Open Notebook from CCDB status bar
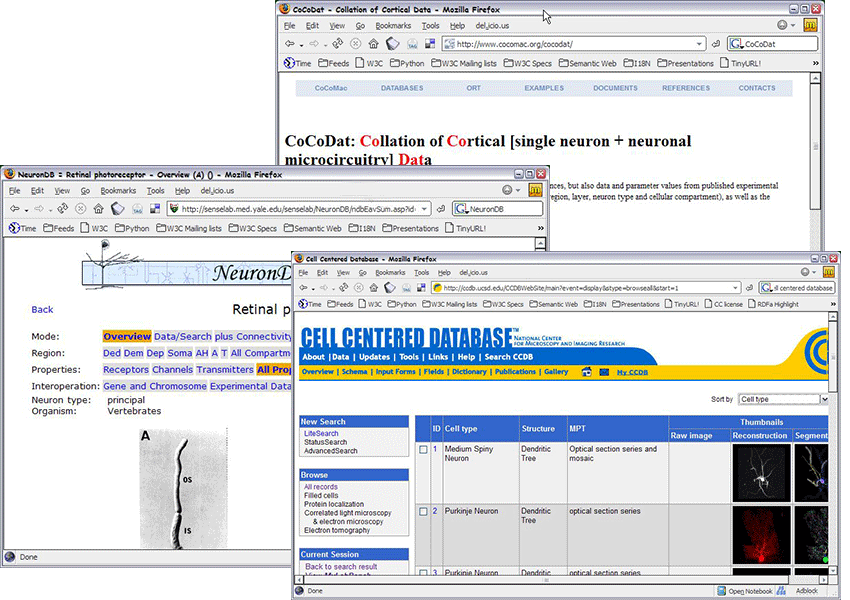This screenshot has height=600, width=850. pyautogui.click(x=750, y=591)
